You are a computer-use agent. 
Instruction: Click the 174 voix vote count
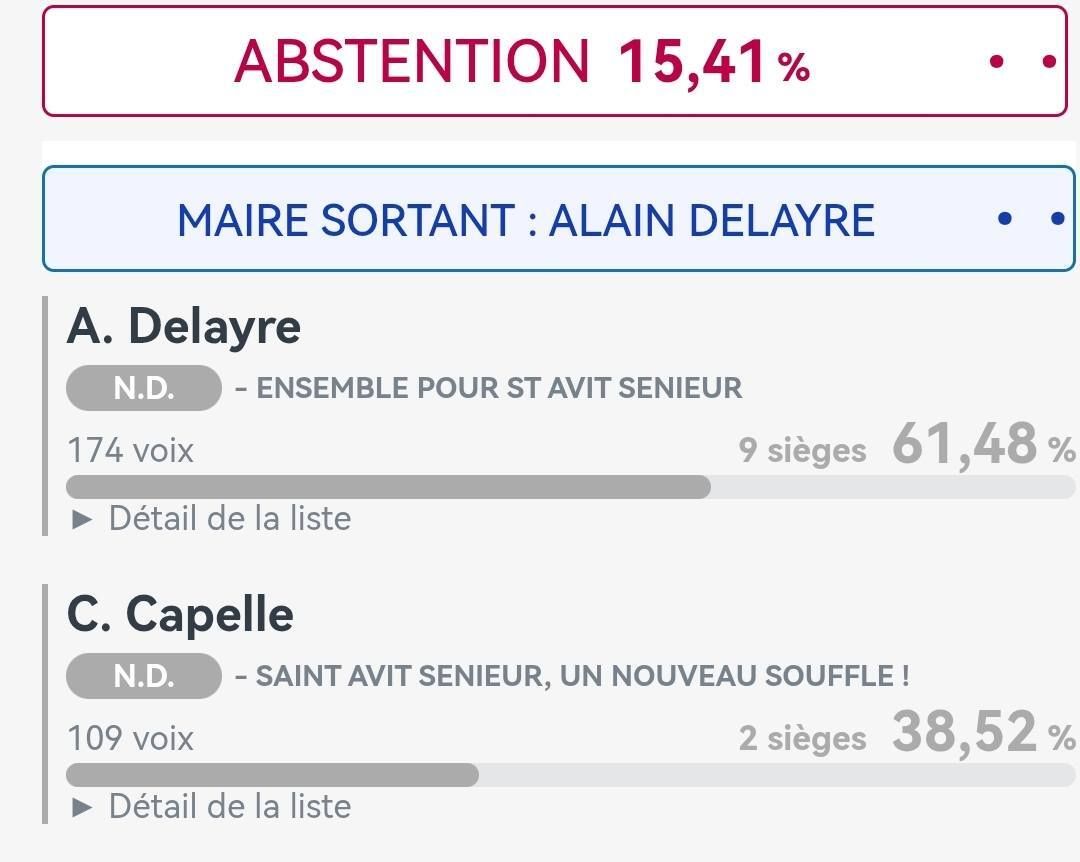[x=130, y=451]
